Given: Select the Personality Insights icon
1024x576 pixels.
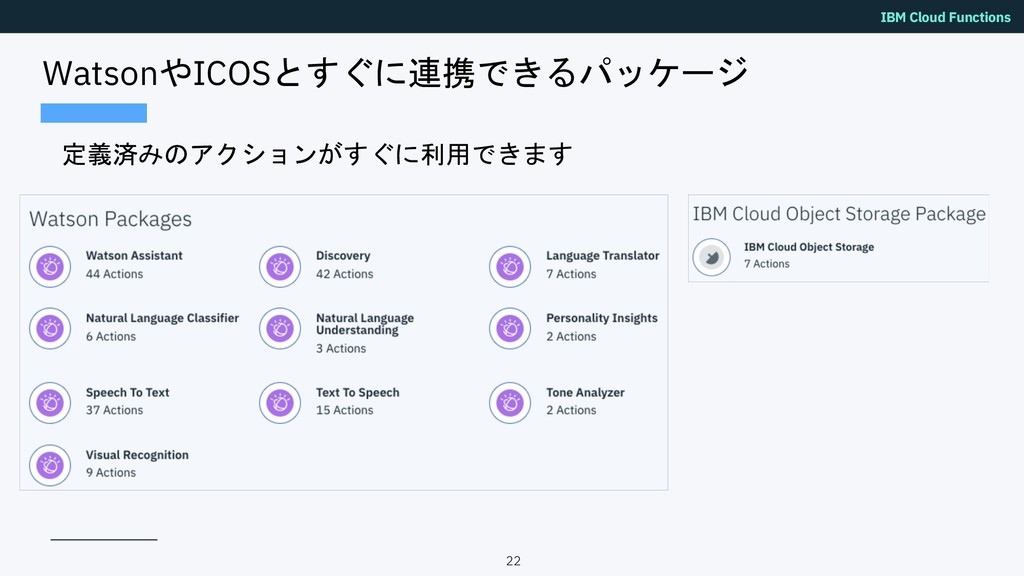Looking at the screenshot, I should [510, 328].
